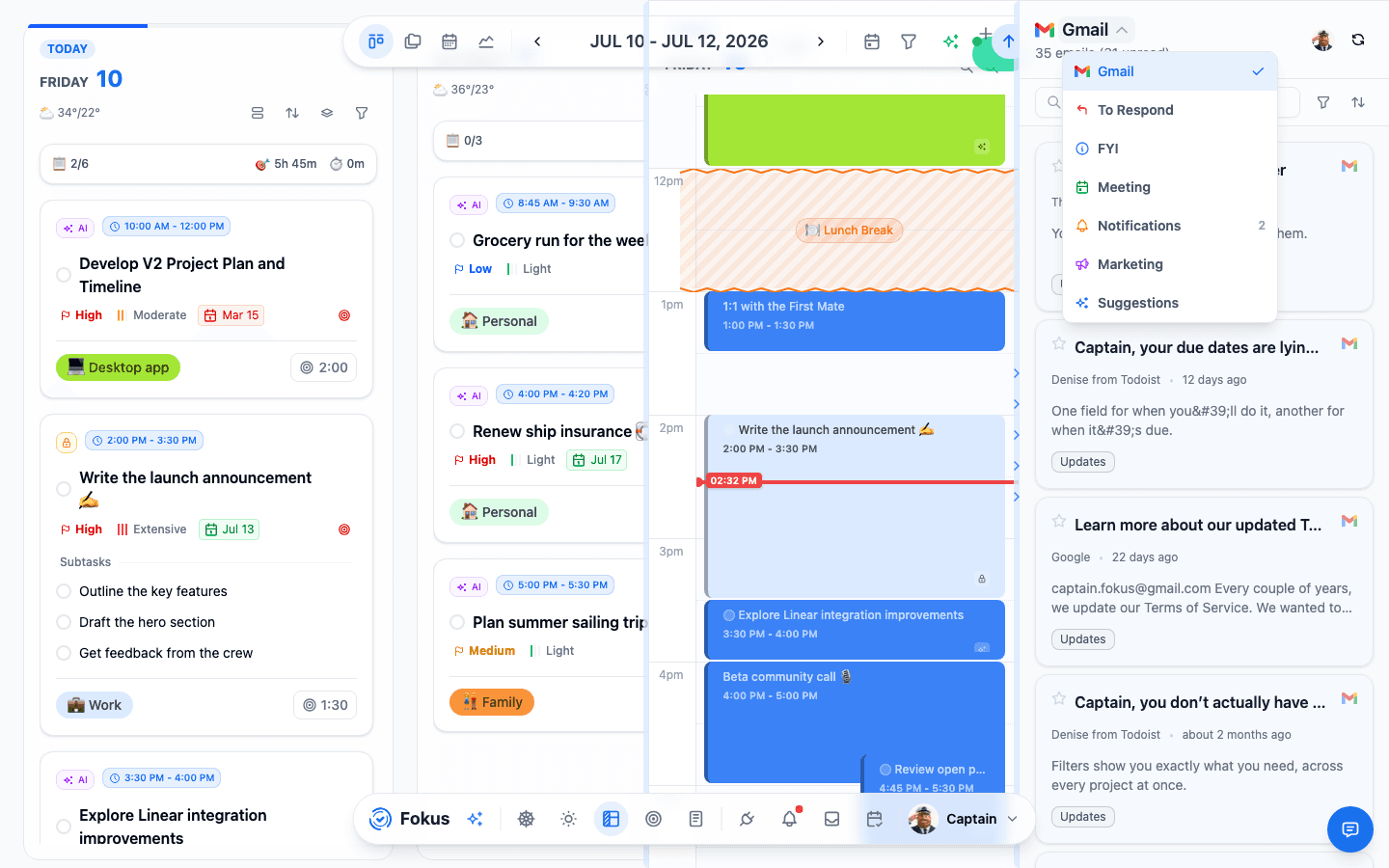The width and height of the screenshot is (1389, 868).
Task: Check off Get feedback from the crew subtask
Action: pos(64,653)
